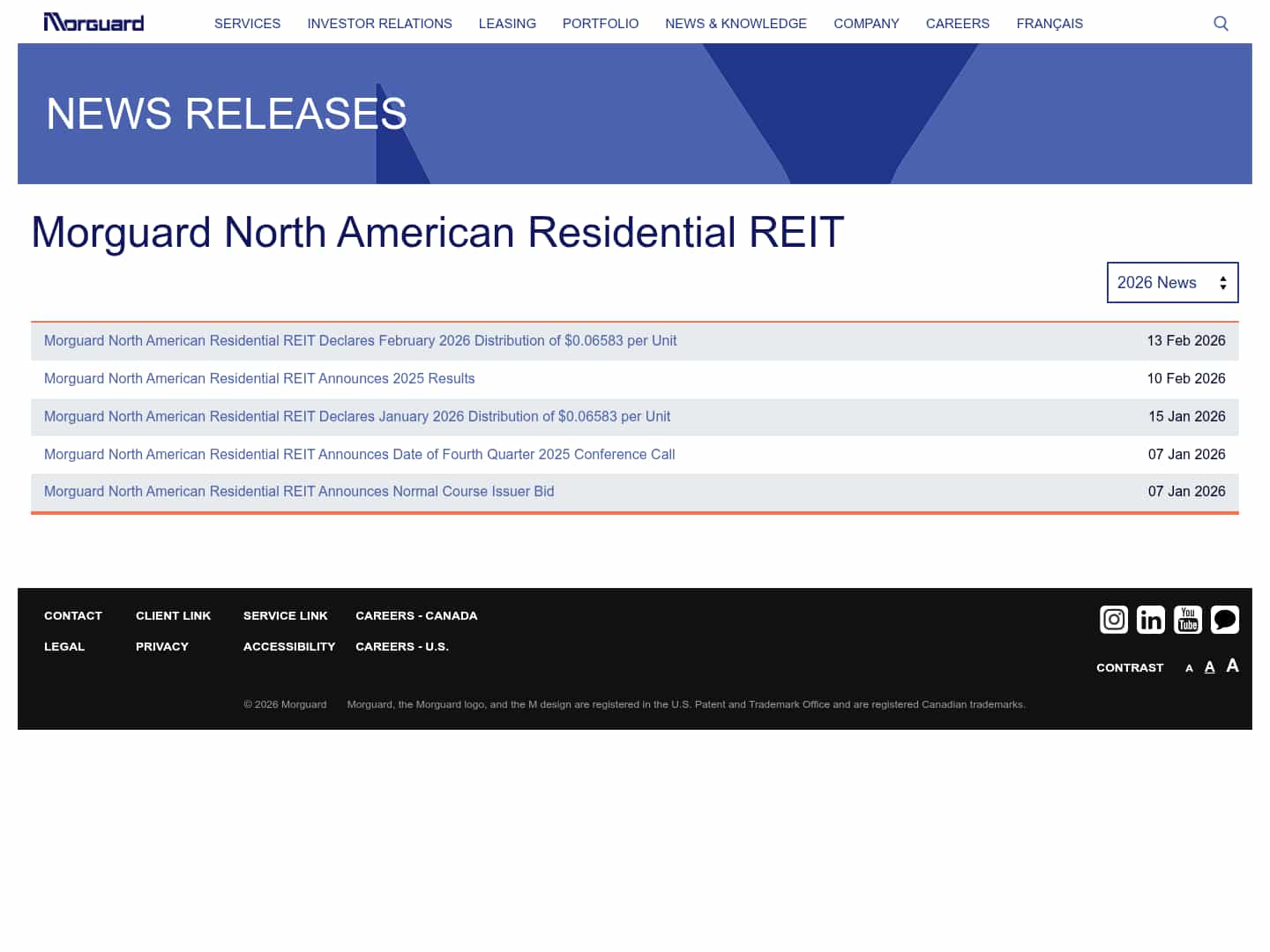Click the speech bubble social icon
Screen dimensions: 1270x952
[x=1224, y=620]
